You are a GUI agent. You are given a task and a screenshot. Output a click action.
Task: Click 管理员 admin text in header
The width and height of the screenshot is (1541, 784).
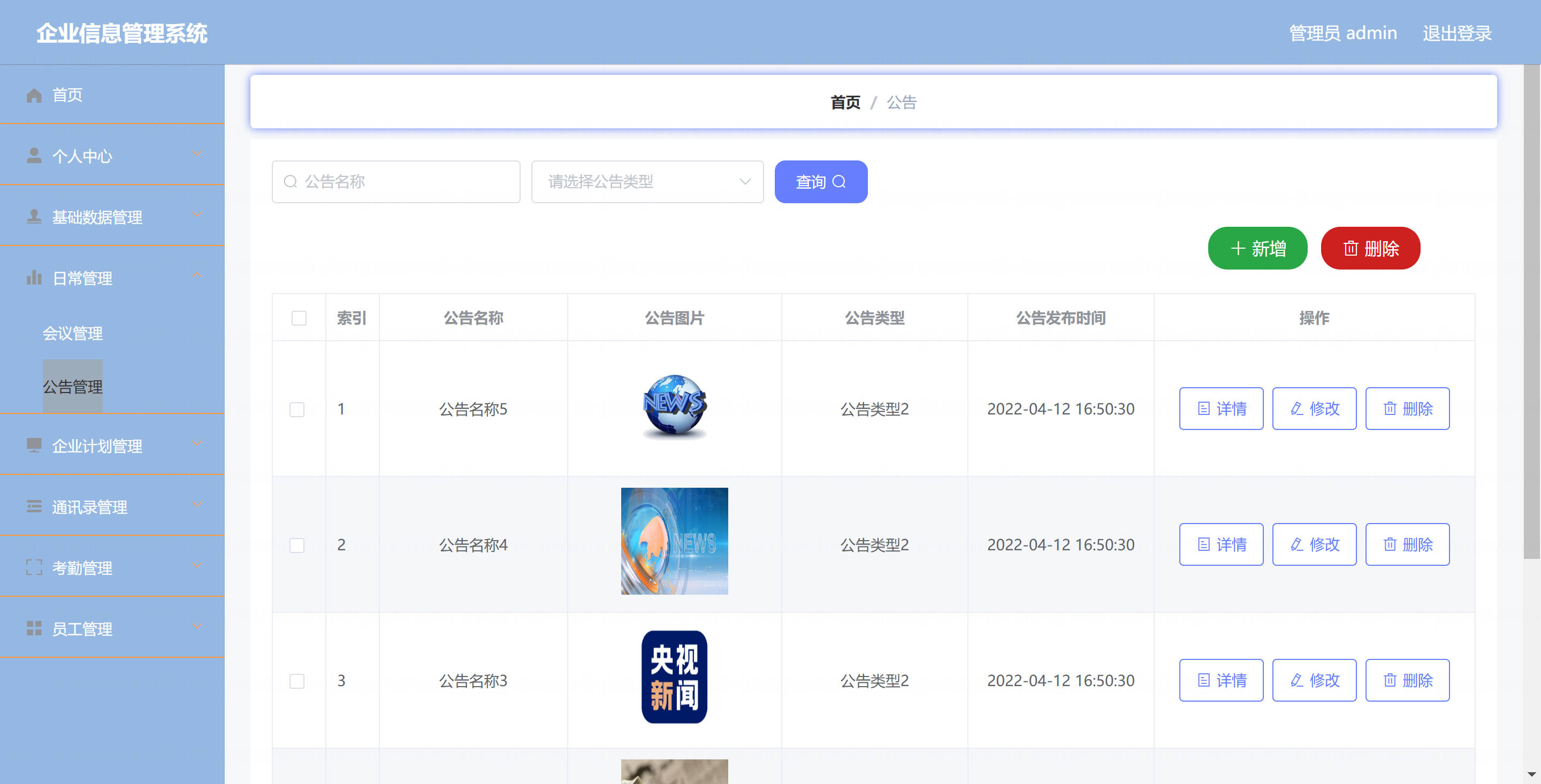(1343, 33)
